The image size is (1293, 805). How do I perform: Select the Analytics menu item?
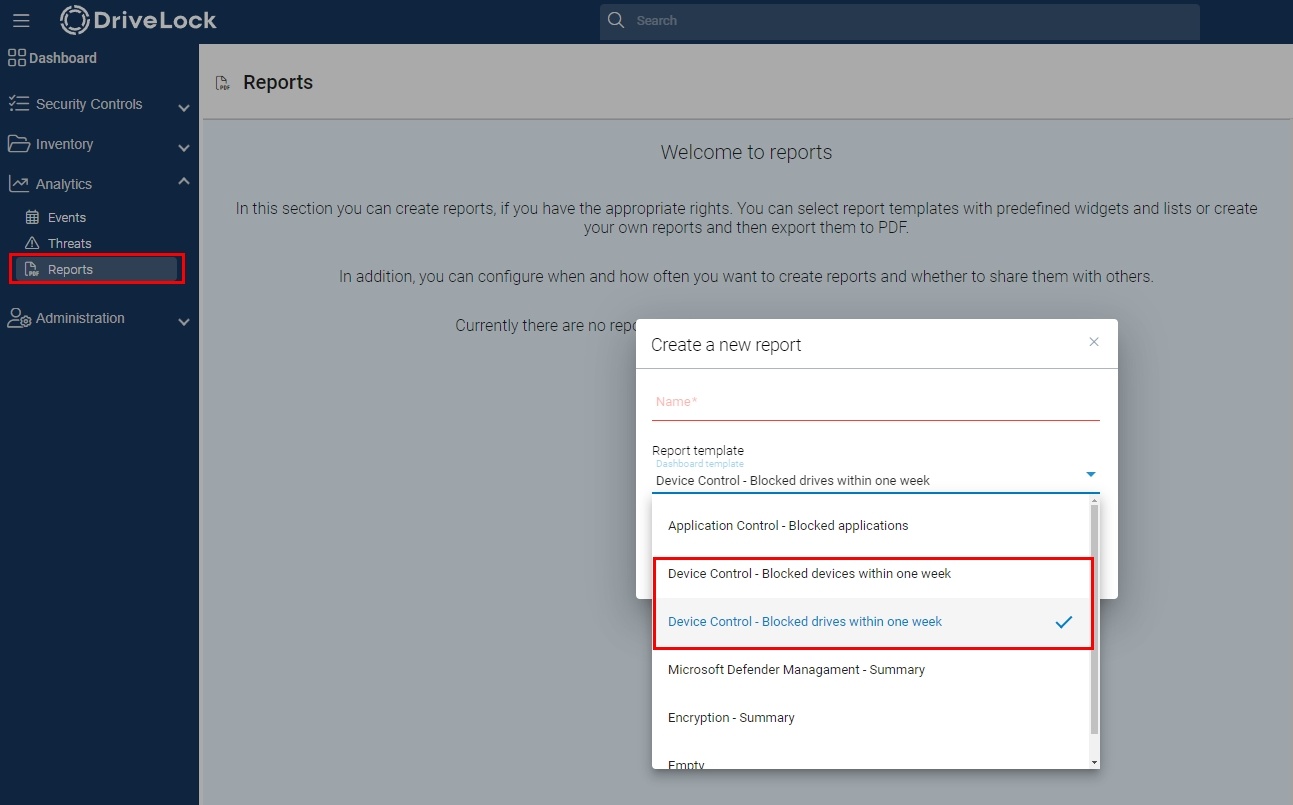click(x=64, y=184)
